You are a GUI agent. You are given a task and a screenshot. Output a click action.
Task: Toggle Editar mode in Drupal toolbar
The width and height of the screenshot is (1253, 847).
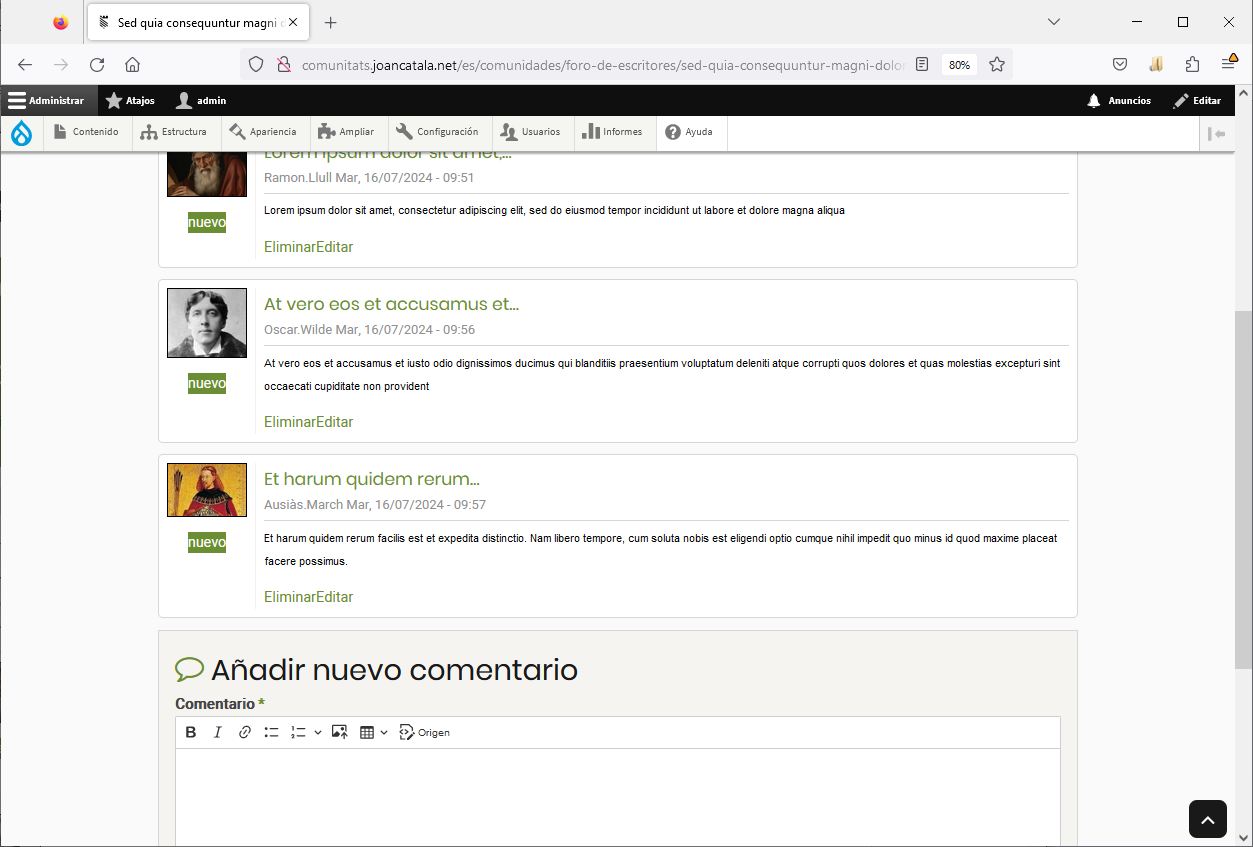pyautogui.click(x=1198, y=100)
